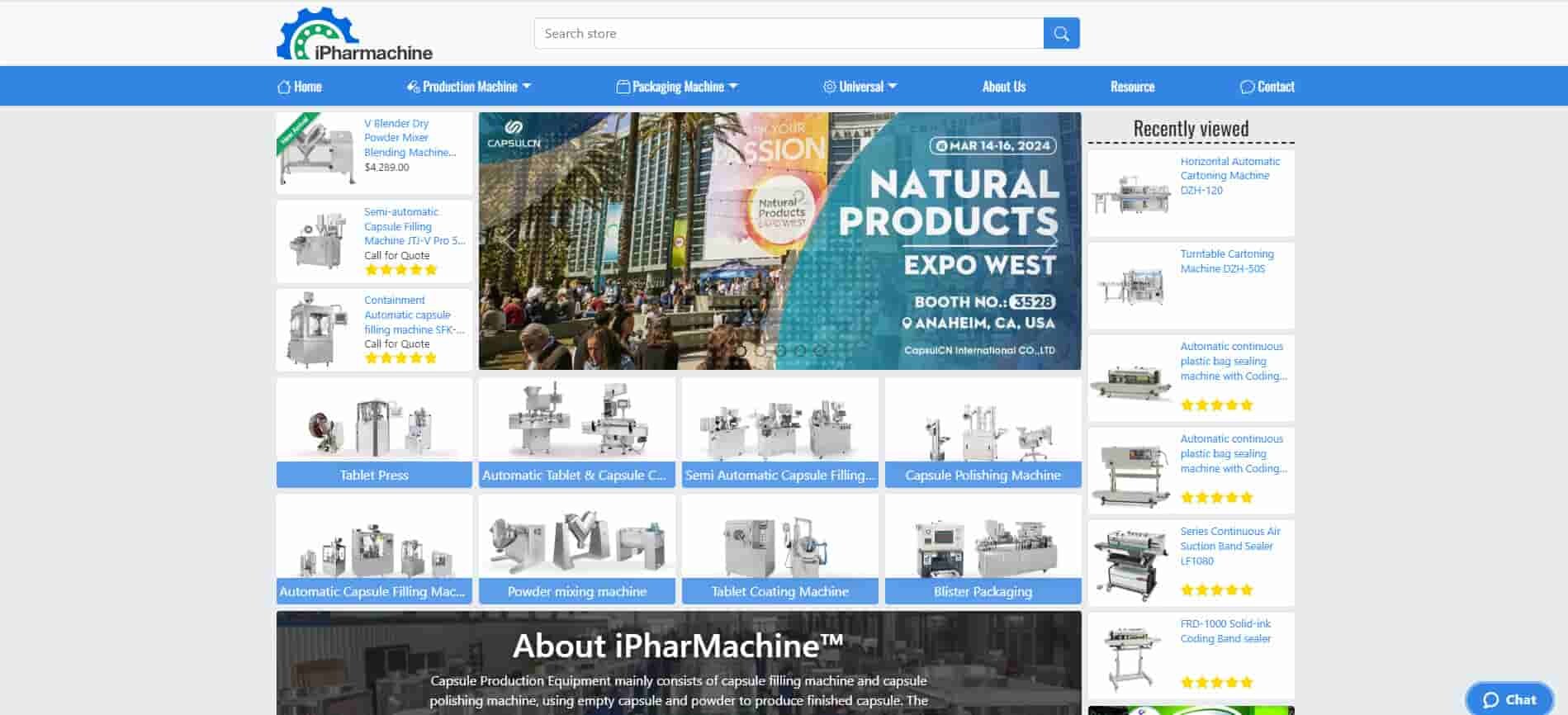Open the About Us menu item
The height and width of the screenshot is (715, 1568).
[x=1003, y=87]
